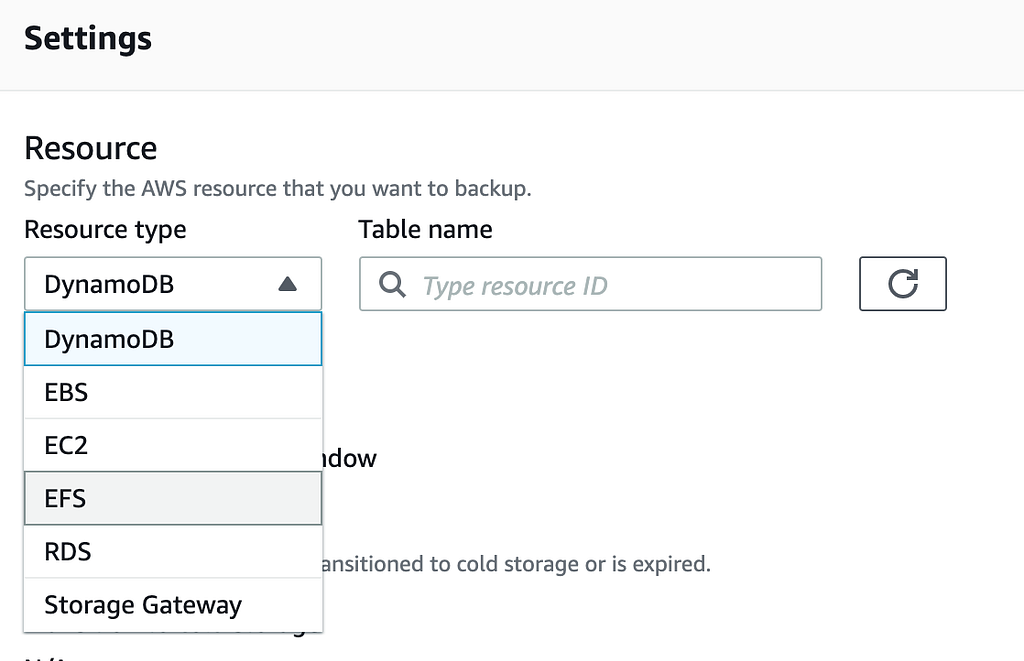This screenshot has width=1024, height=661.
Task: Click the Resource section heading
Action: click(91, 148)
